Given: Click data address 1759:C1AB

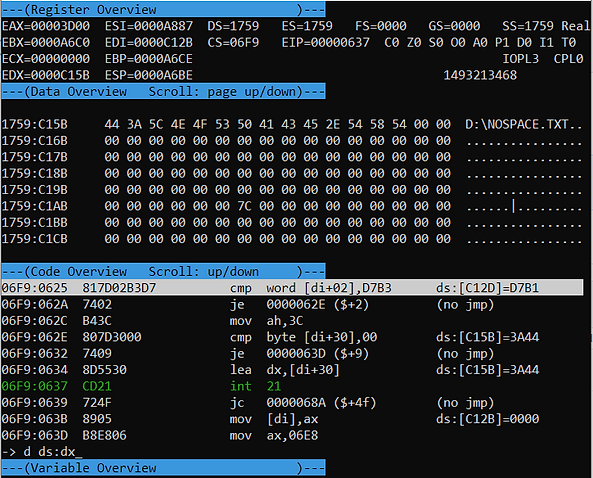Looking at the screenshot, I should click(x=34, y=206).
